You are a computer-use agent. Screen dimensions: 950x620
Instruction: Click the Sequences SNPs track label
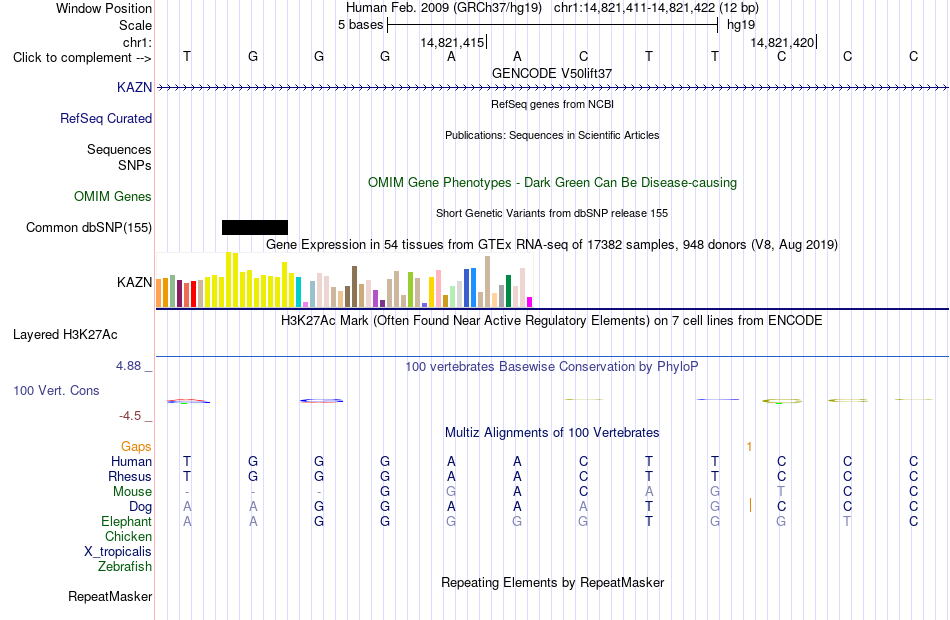point(119,157)
